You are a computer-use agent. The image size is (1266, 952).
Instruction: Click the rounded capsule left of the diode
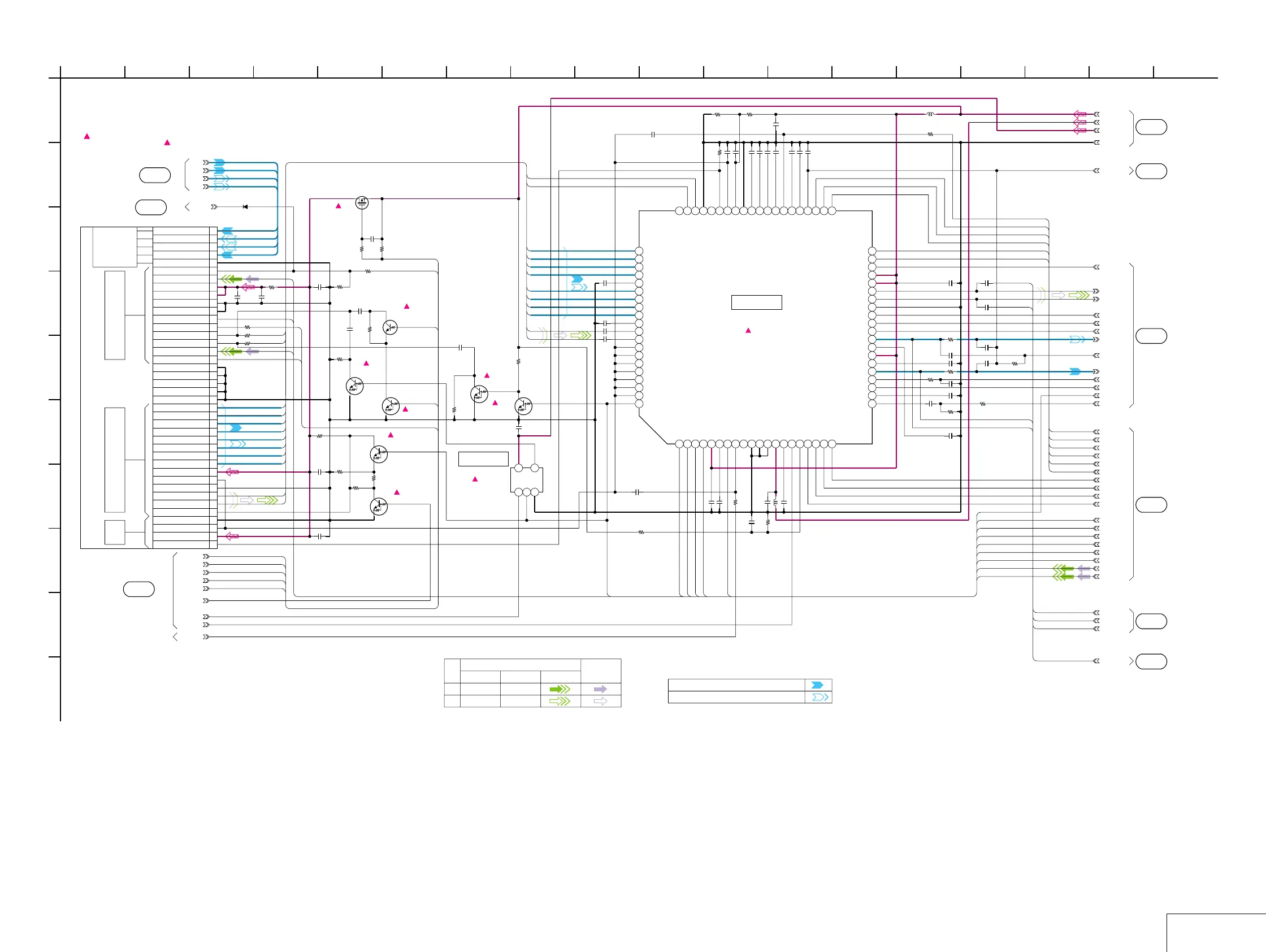[151, 207]
